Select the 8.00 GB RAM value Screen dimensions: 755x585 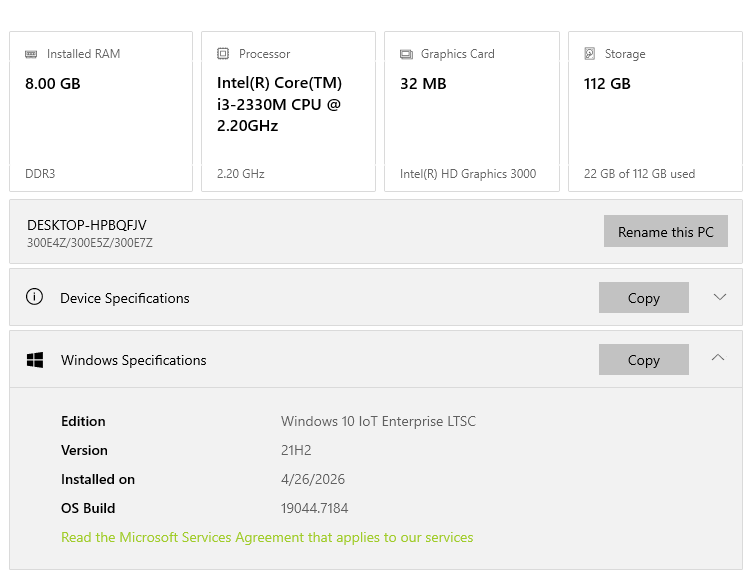pyautogui.click(x=52, y=84)
